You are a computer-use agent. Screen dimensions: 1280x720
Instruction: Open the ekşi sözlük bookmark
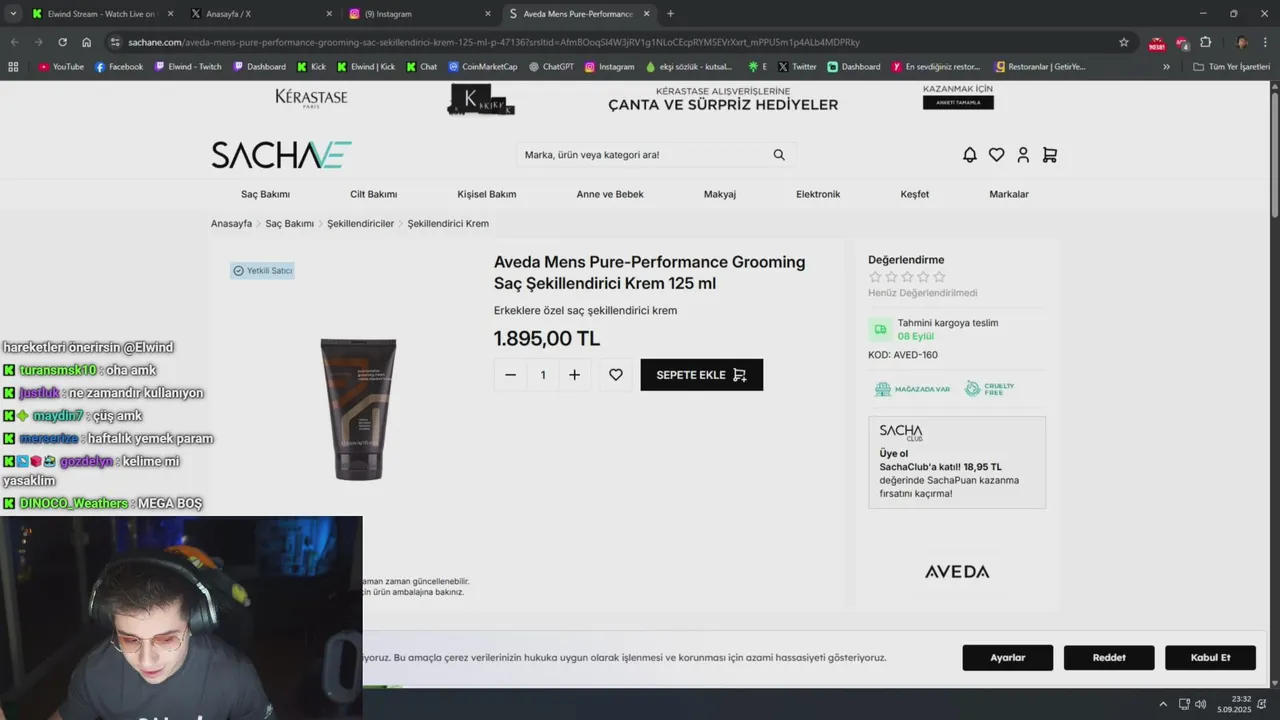689,67
